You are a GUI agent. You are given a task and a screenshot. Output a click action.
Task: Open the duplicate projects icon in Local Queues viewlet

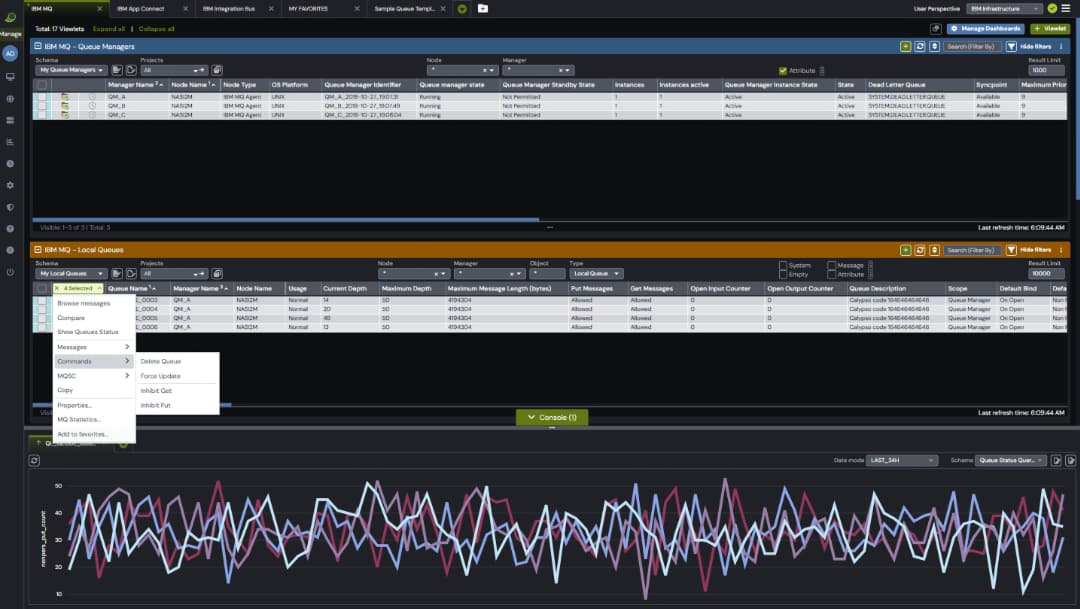(131, 273)
